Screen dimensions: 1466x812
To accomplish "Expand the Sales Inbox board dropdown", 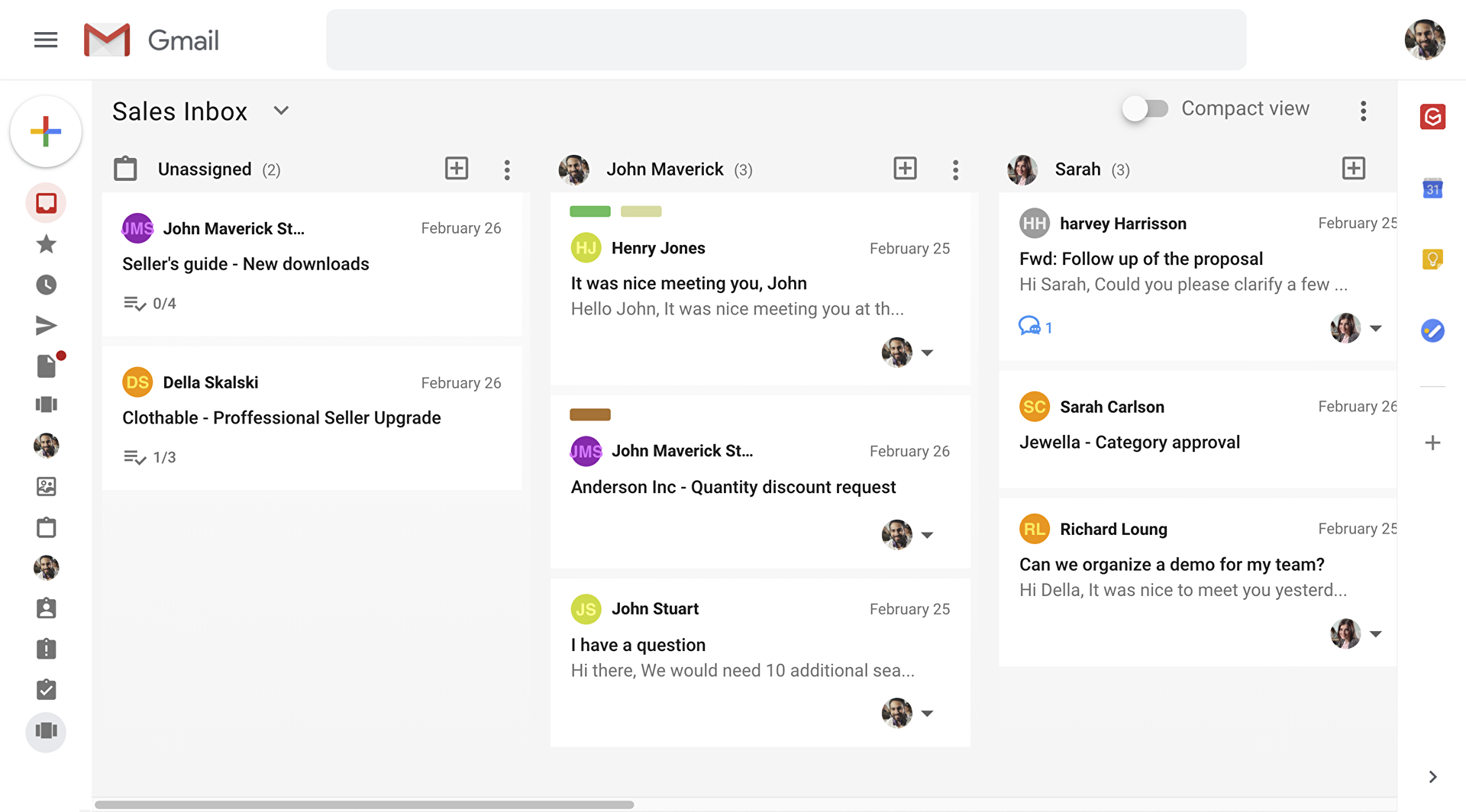I will pyautogui.click(x=281, y=111).
